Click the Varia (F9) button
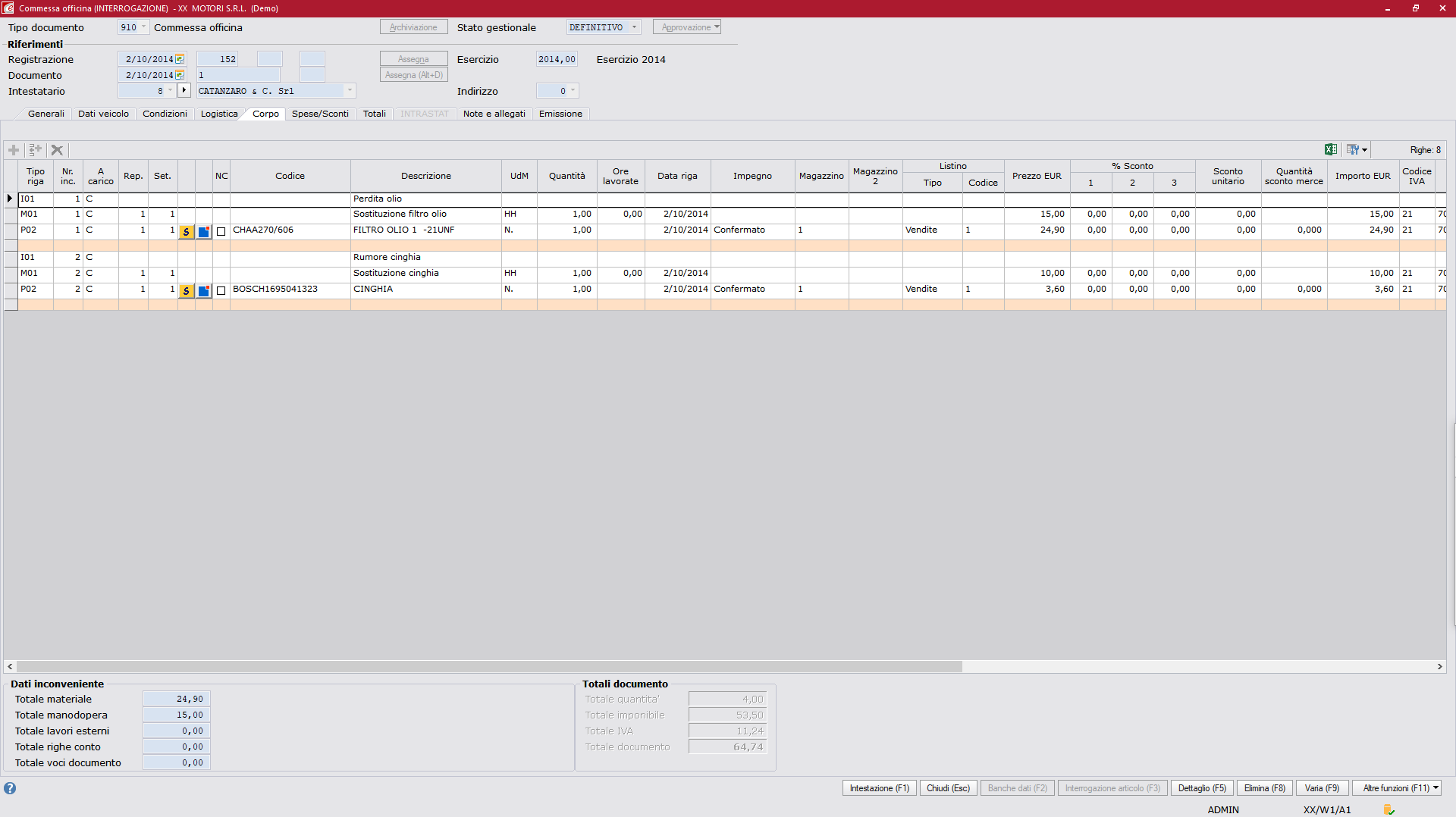This screenshot has width=1456, height=817. (x=1322, y=788)
